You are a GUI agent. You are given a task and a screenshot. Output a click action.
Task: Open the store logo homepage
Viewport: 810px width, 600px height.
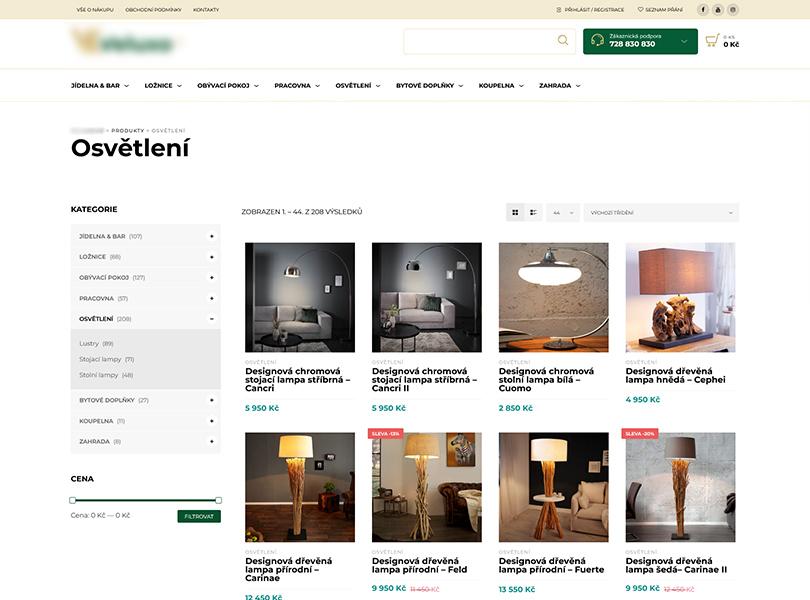coord(126,42)
